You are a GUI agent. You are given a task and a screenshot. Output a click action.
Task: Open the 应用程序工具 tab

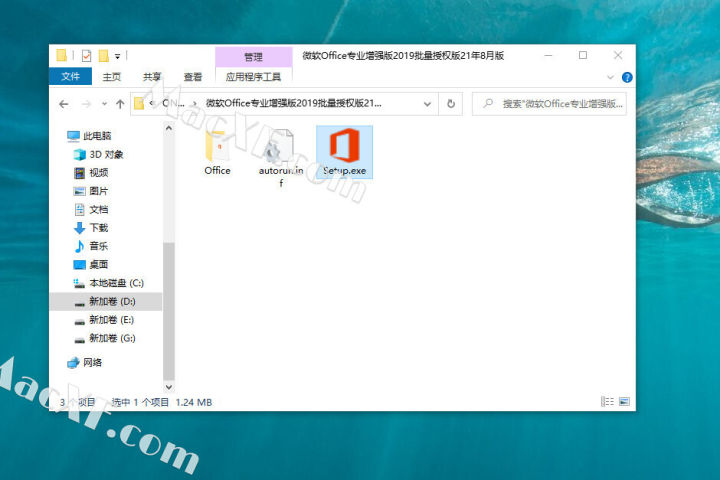point(253,77)
